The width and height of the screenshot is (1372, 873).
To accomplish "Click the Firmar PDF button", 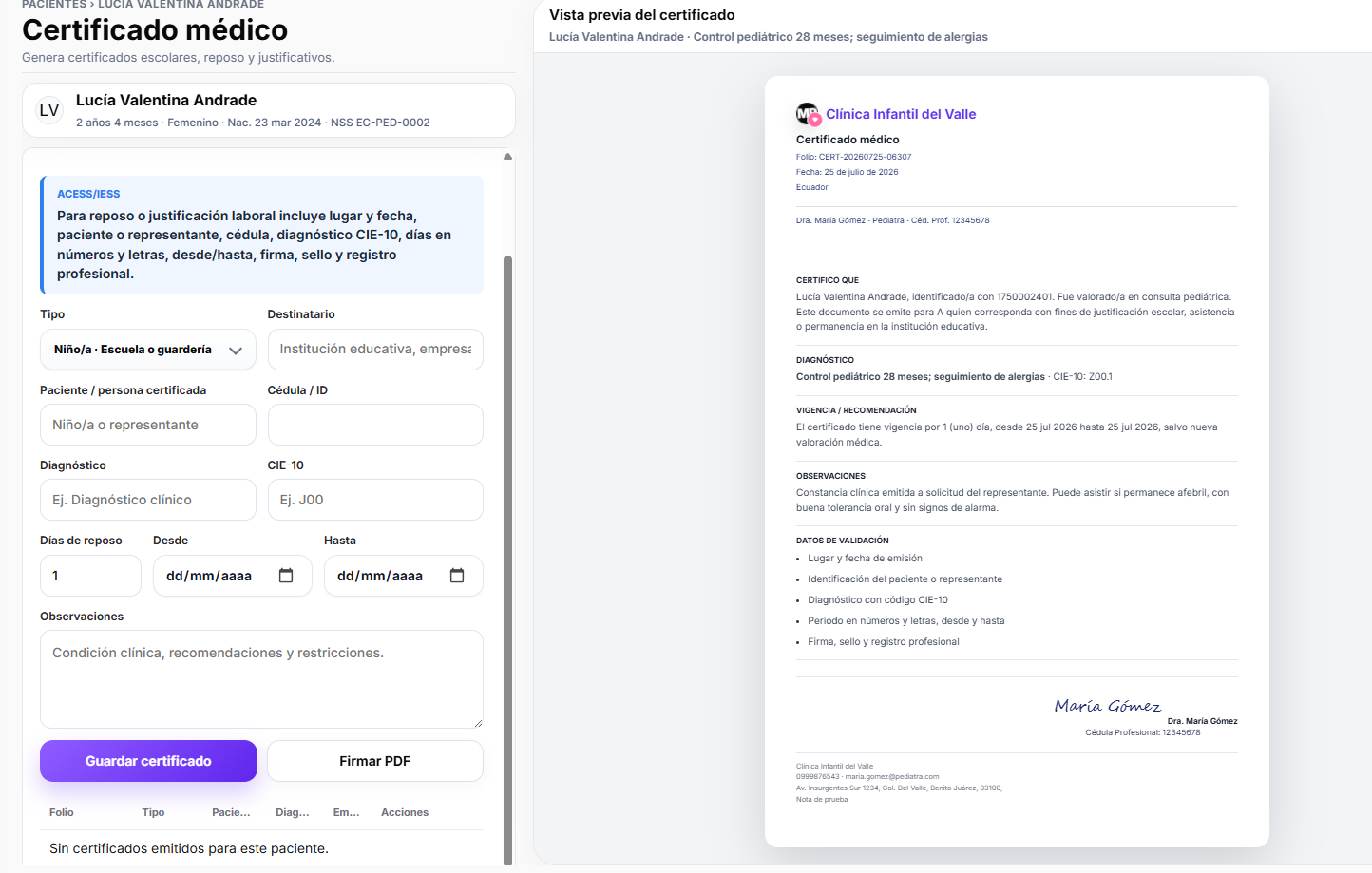I will [375, 761].
